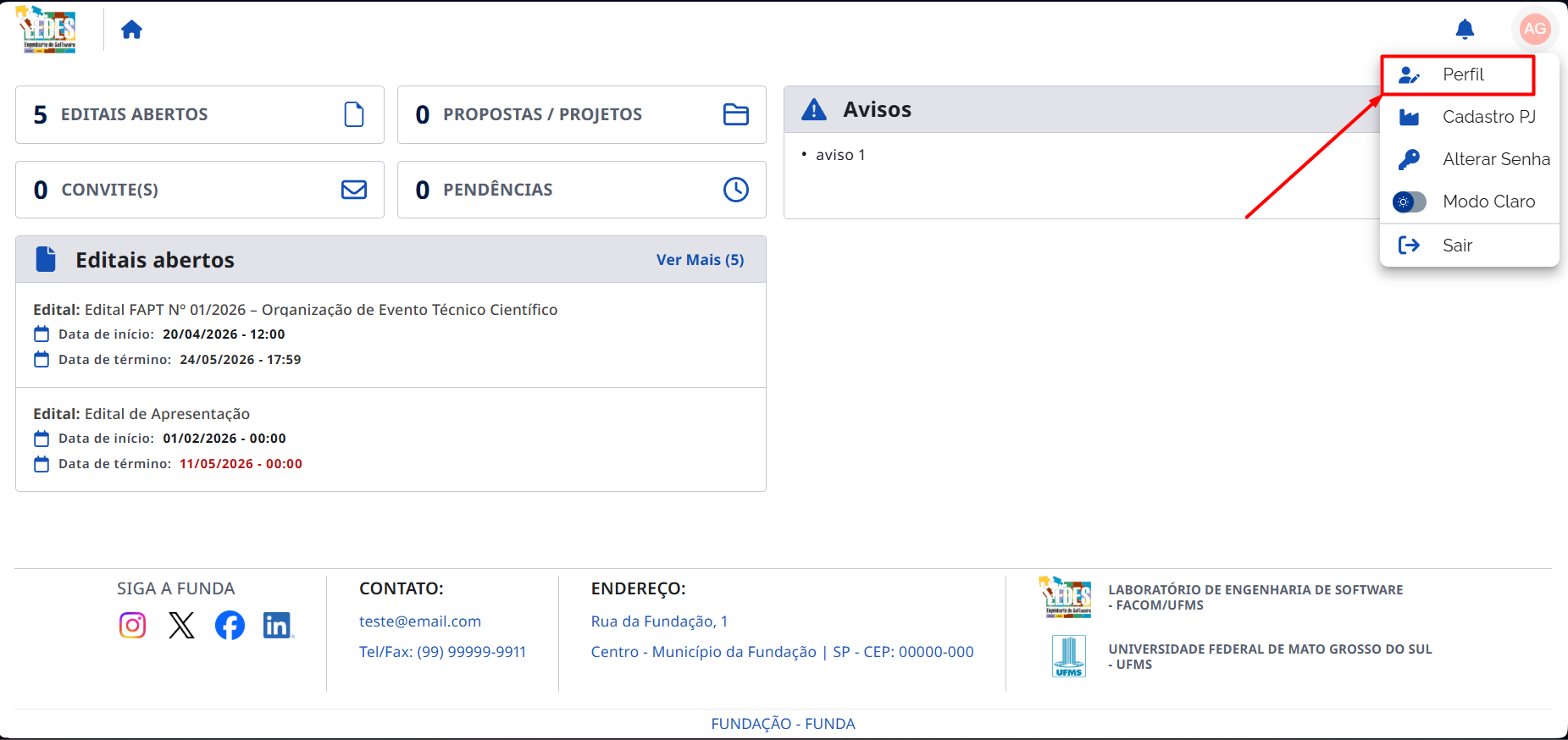Screen dimensions: 1568x740
Task: Click the key icon beside Alterar Senha
Action: coord(1409,159)
